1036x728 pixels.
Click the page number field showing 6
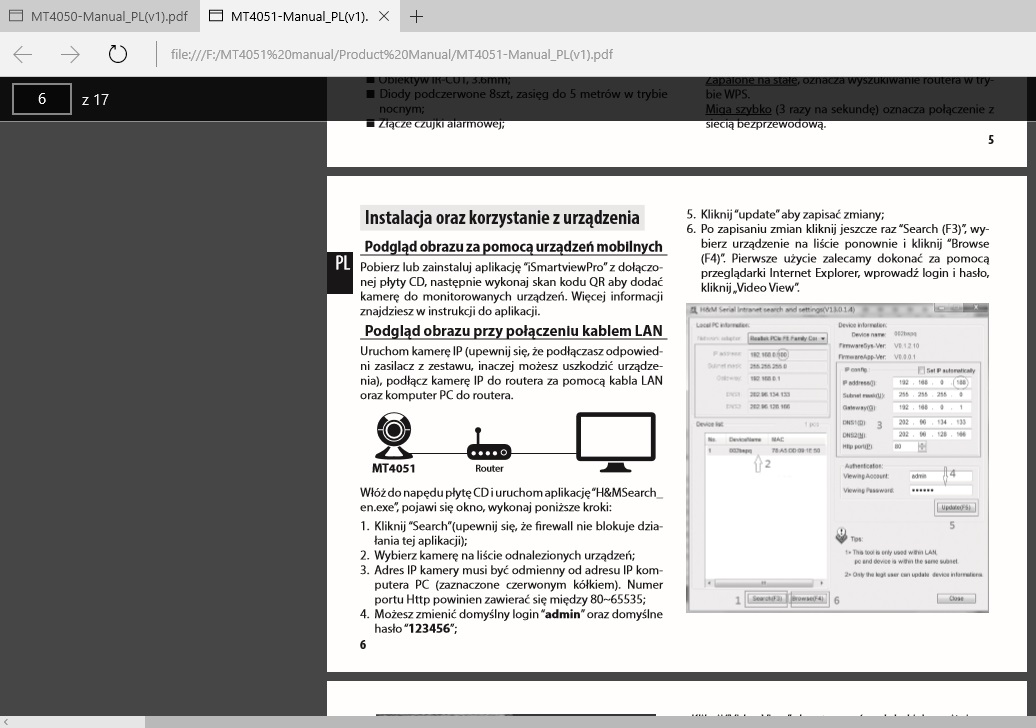40,99
